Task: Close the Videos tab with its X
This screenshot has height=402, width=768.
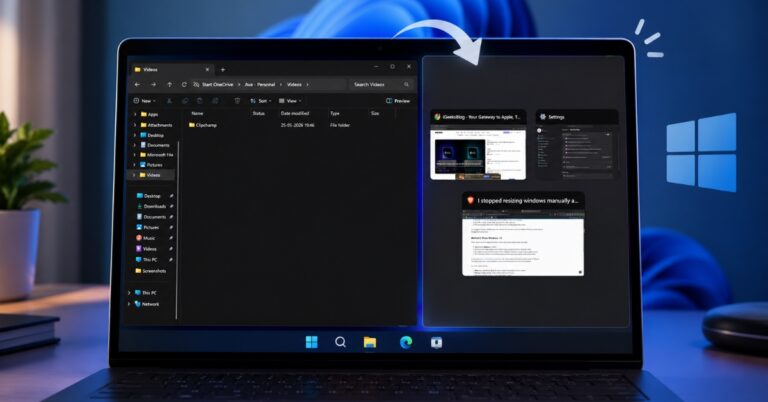Action: point(207,70)
